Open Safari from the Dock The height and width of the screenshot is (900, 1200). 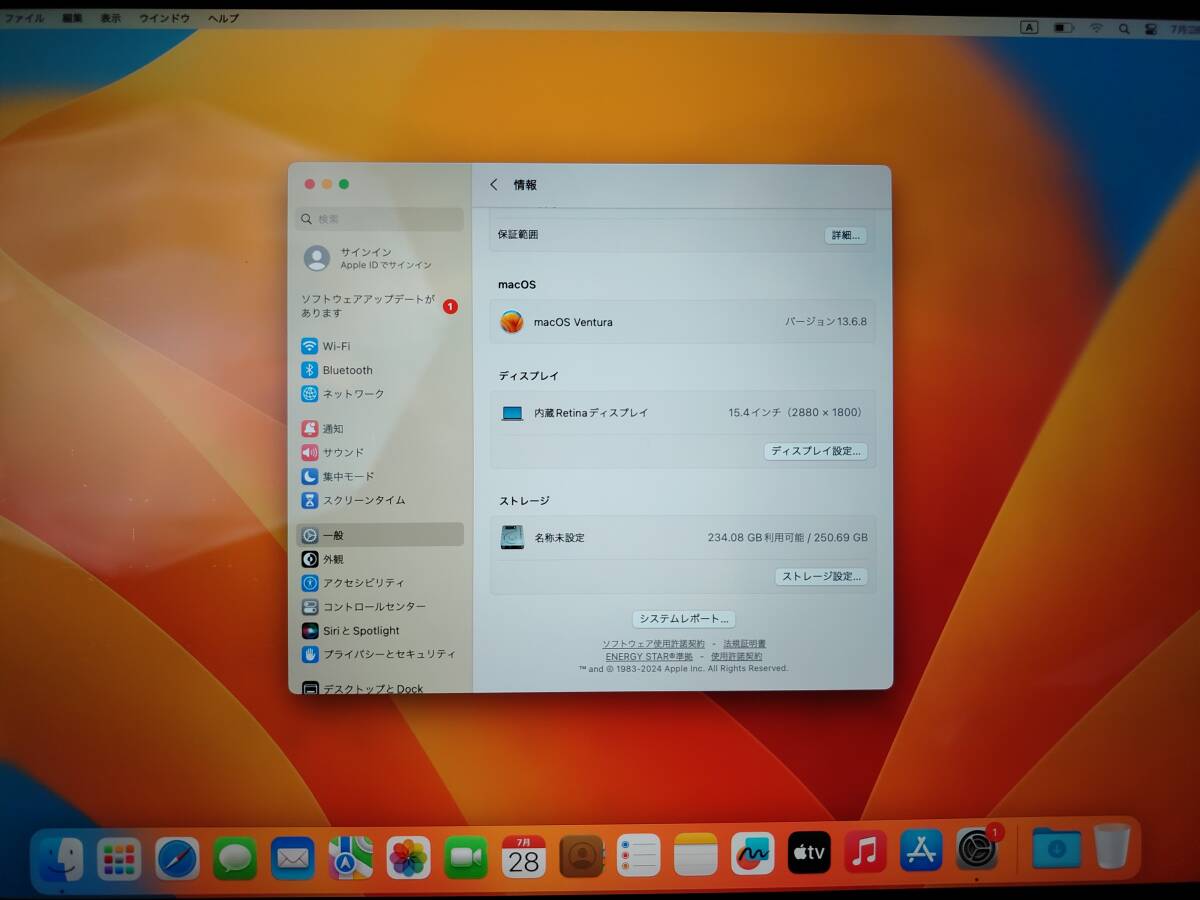[177, 857]
